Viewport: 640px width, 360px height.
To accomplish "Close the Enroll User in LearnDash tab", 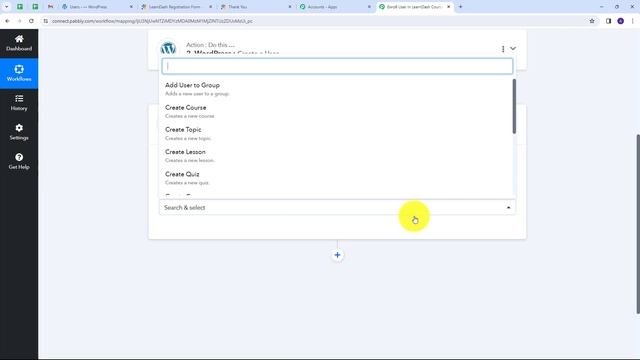I will 449,7.
